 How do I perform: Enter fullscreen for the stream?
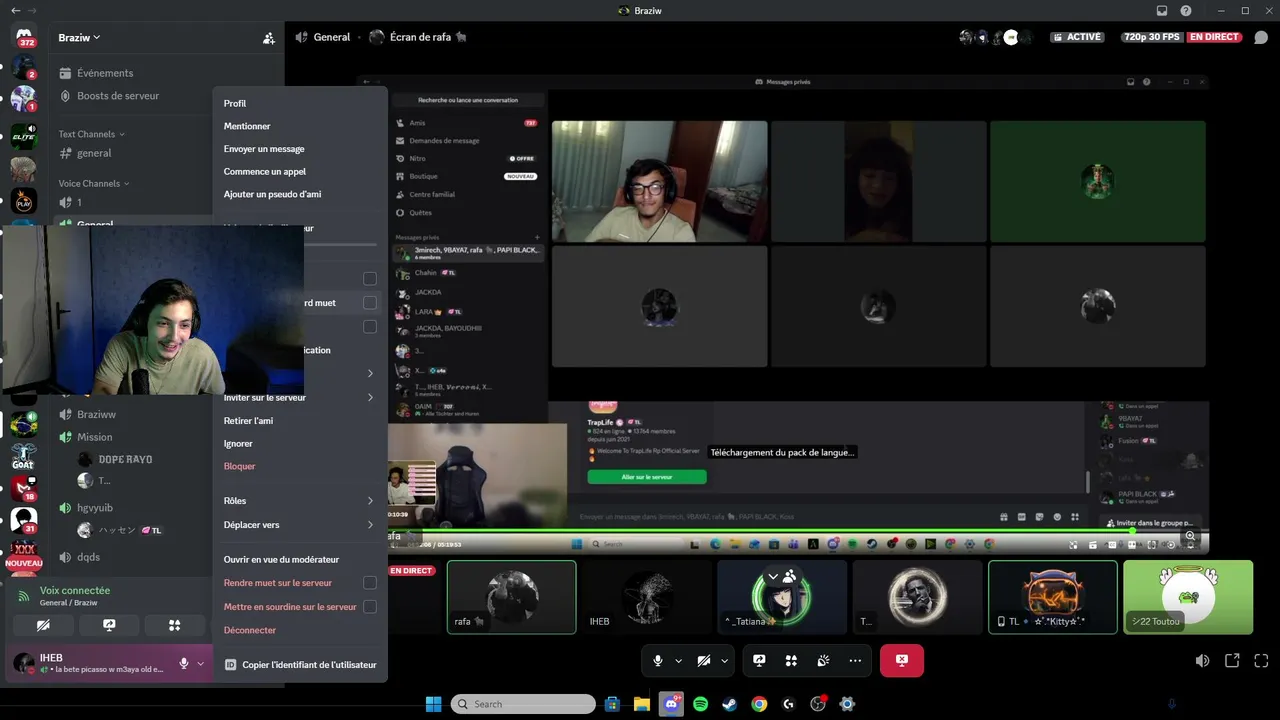1261,661
